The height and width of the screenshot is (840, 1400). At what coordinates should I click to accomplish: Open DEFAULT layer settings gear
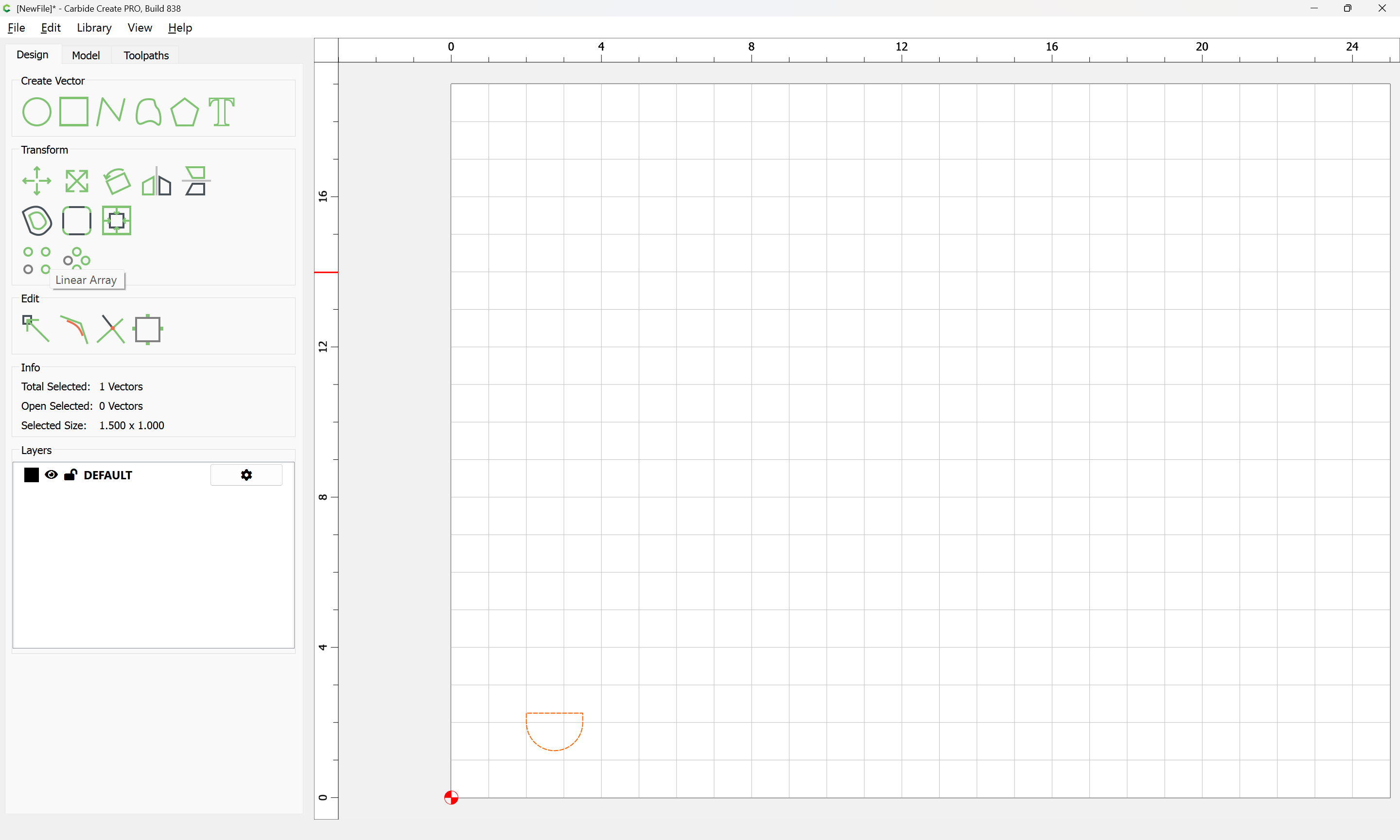(246, 475)
